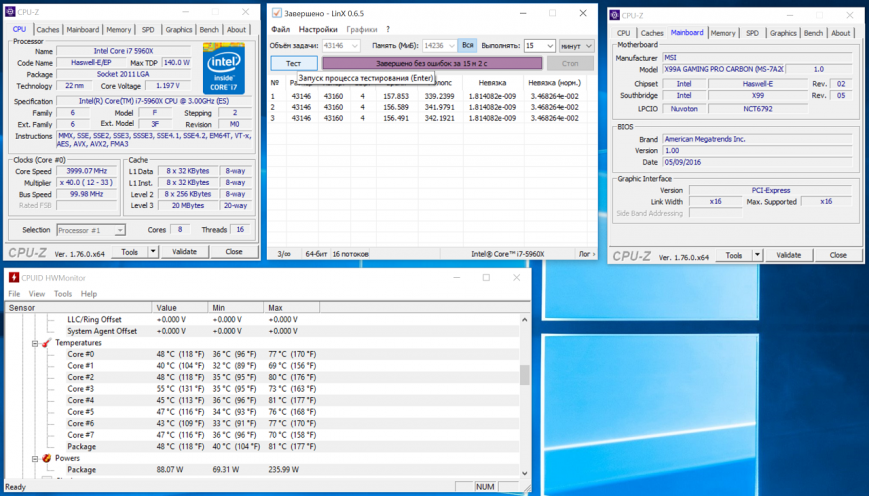Open View menu in HWMonitor
The width and height of the screenshot is (869, 496).
tap(37, 294)
